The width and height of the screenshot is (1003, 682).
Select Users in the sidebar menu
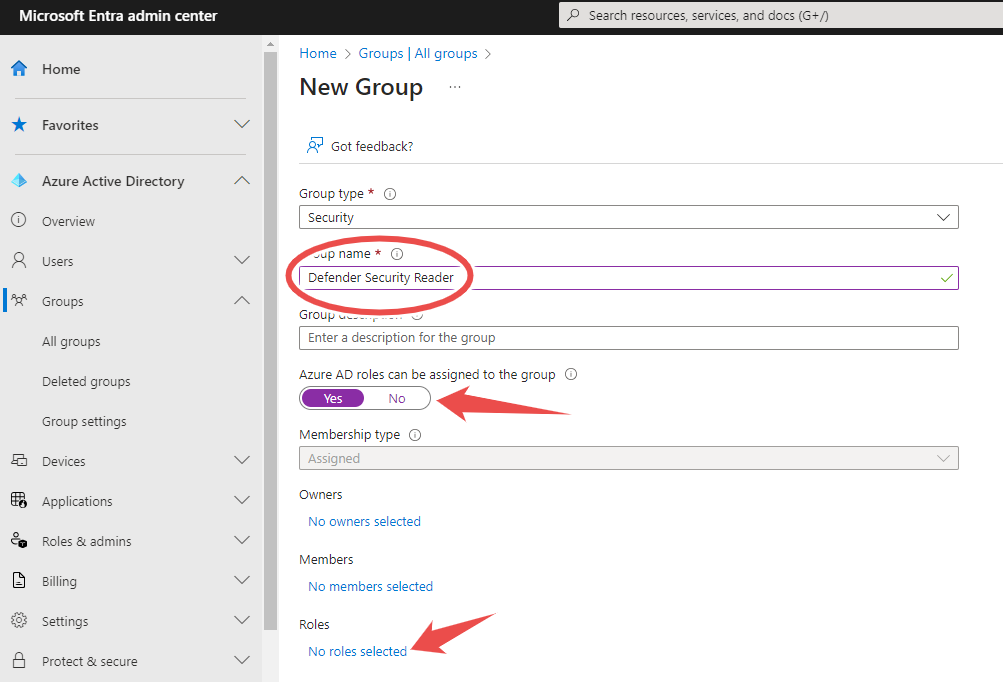coord(58,262)
